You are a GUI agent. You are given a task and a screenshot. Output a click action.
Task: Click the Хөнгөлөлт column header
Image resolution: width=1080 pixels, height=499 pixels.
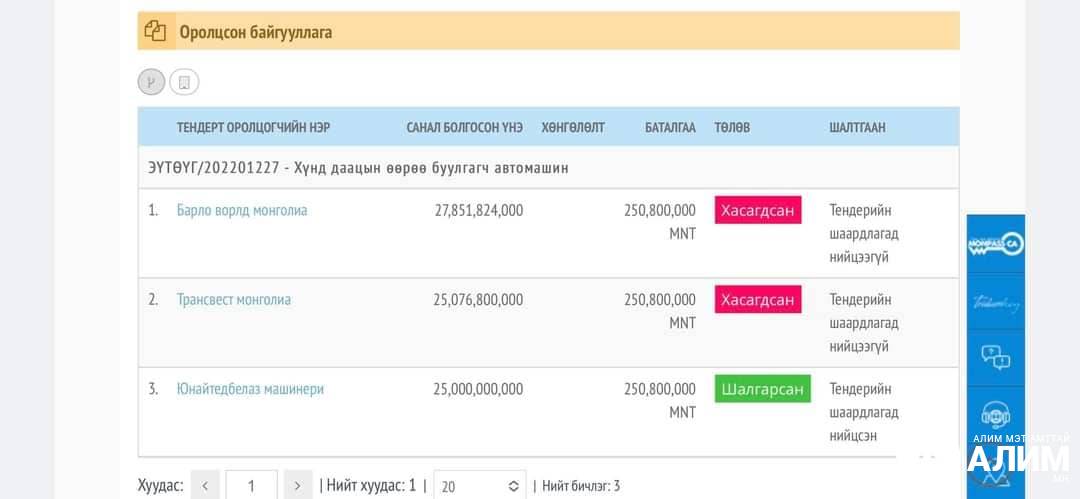point(573,128)
